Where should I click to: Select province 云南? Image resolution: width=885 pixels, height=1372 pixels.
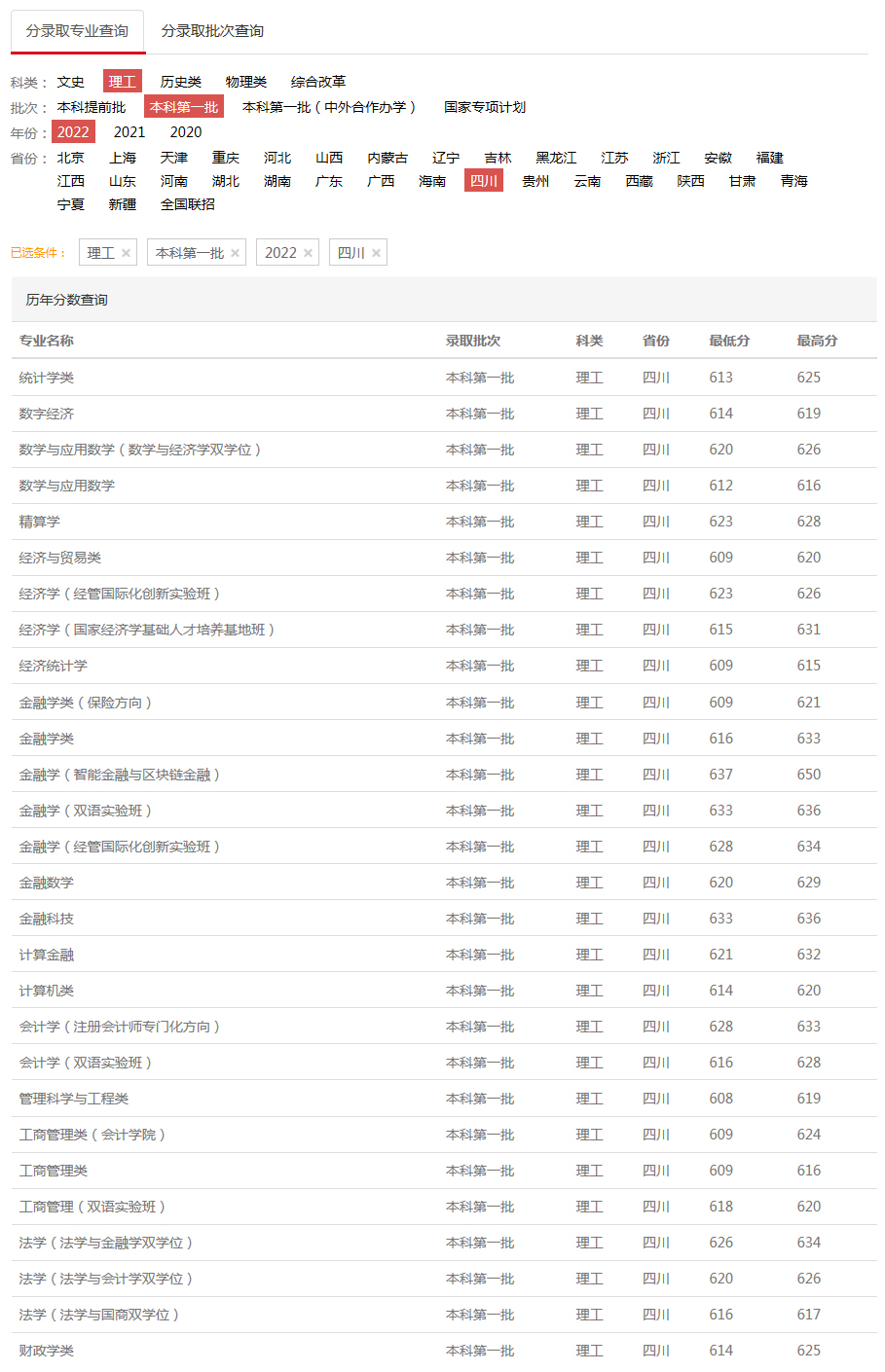pyautogui.click(x=587, y=181)
